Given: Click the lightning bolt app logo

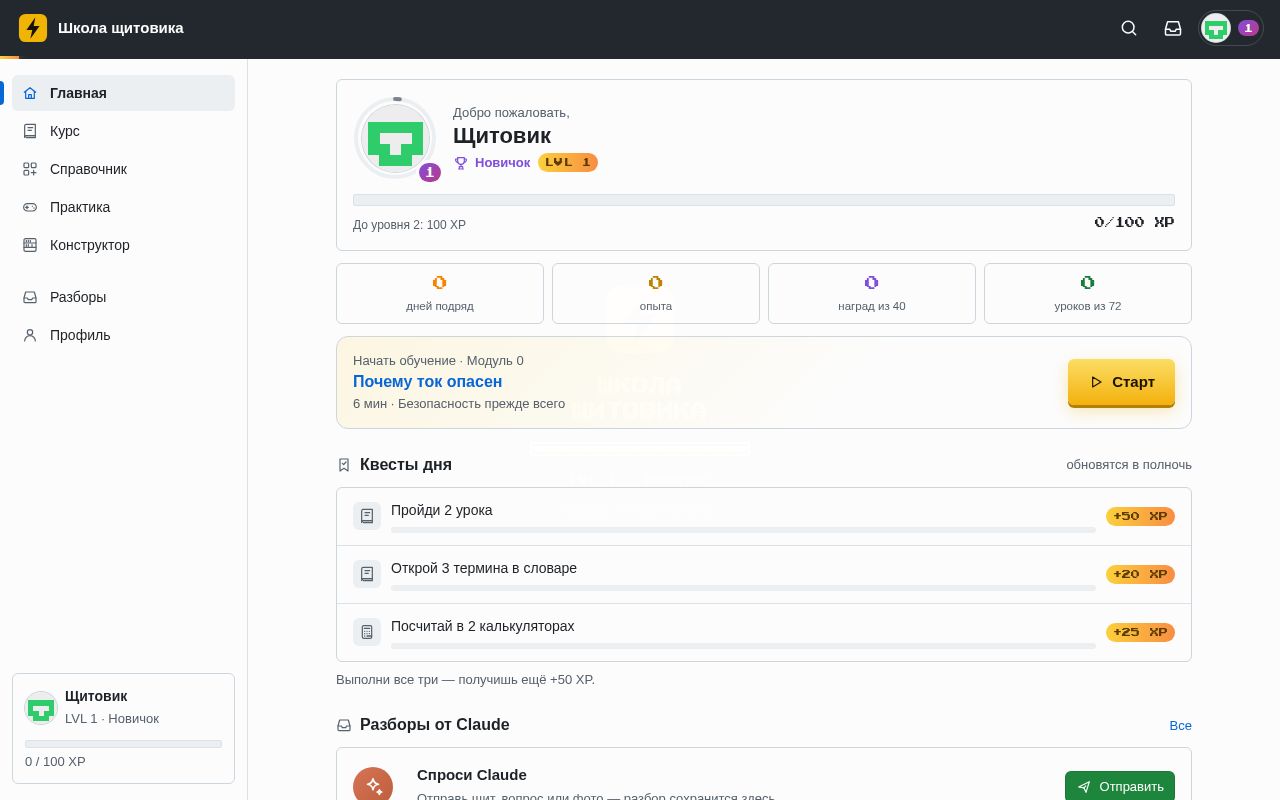Looking at the screenshot, I should click(x=33, y=28).
